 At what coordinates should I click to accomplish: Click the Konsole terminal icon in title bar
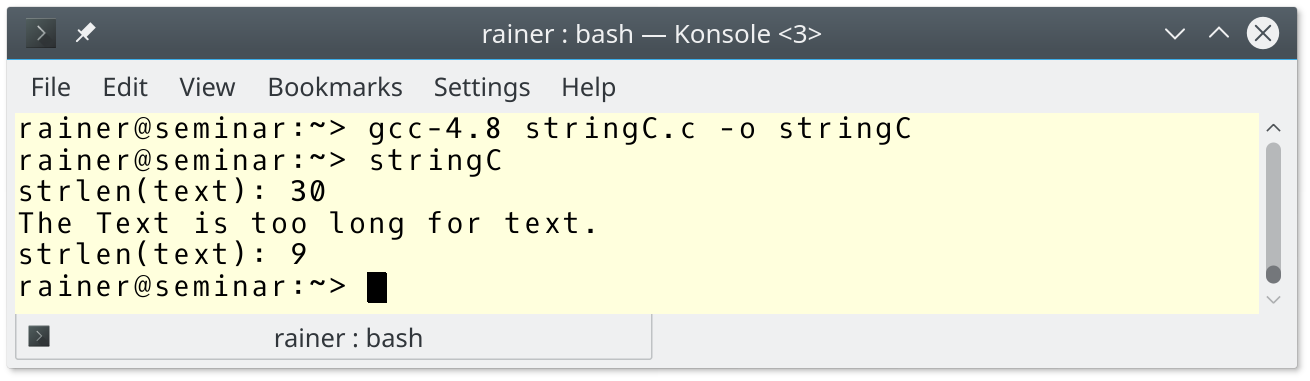[40, 34]
